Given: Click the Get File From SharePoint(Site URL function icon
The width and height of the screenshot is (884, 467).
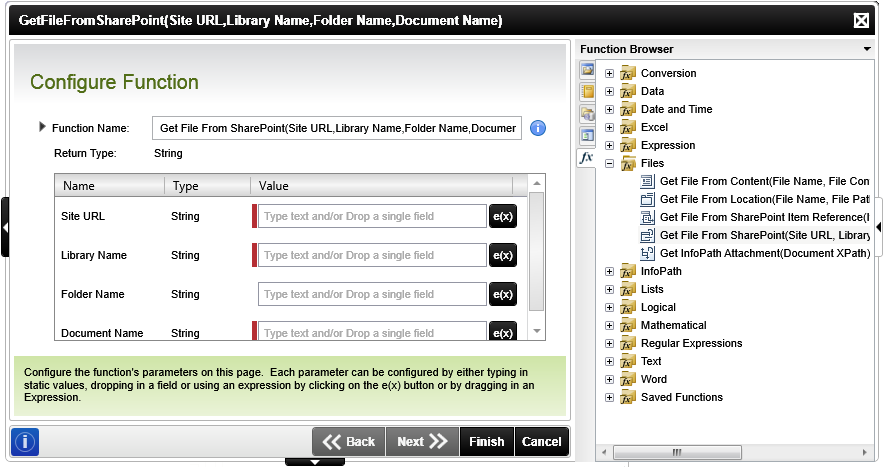Looking at the screenshot, I should coord(647,235).
